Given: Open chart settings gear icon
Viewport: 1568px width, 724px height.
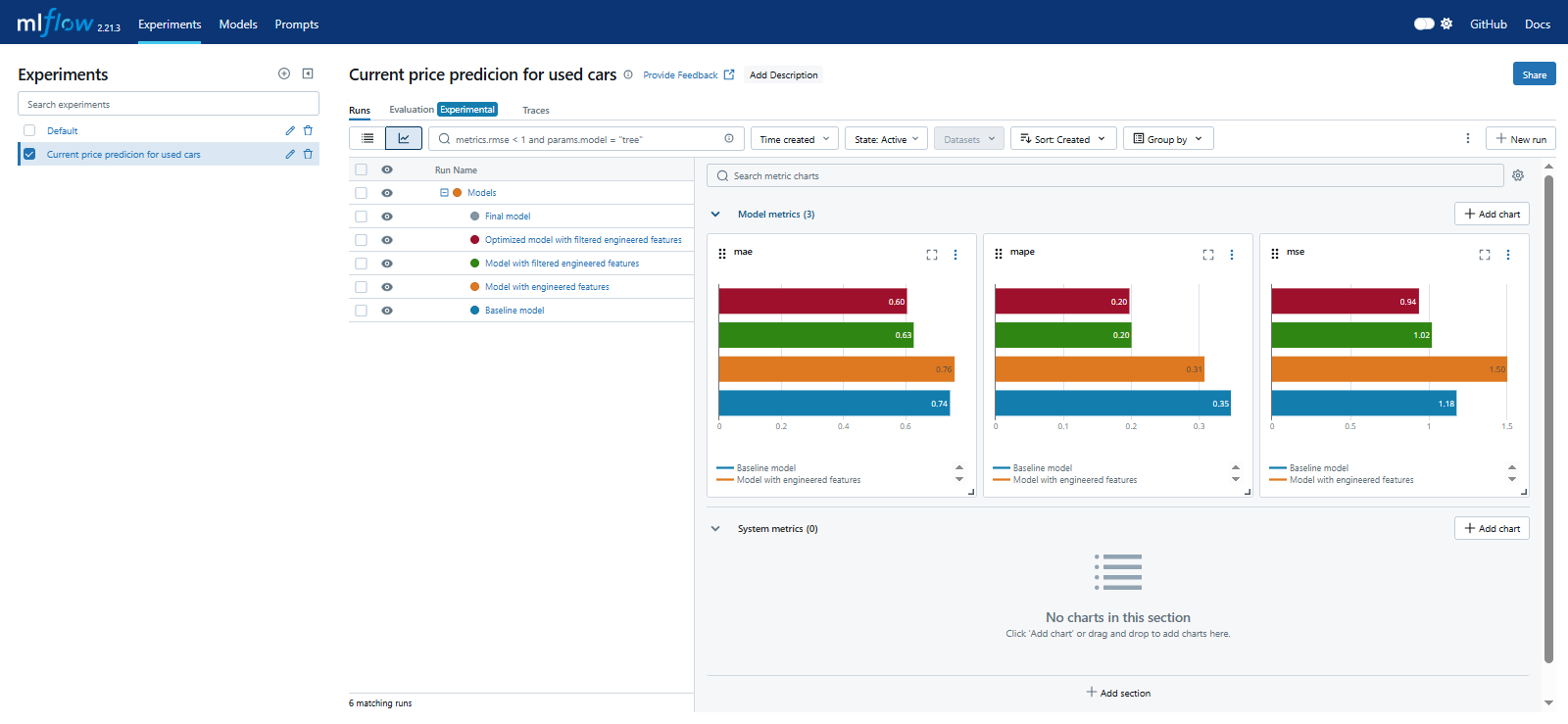Looking at the screenshot, I should tap(1518, 175).
